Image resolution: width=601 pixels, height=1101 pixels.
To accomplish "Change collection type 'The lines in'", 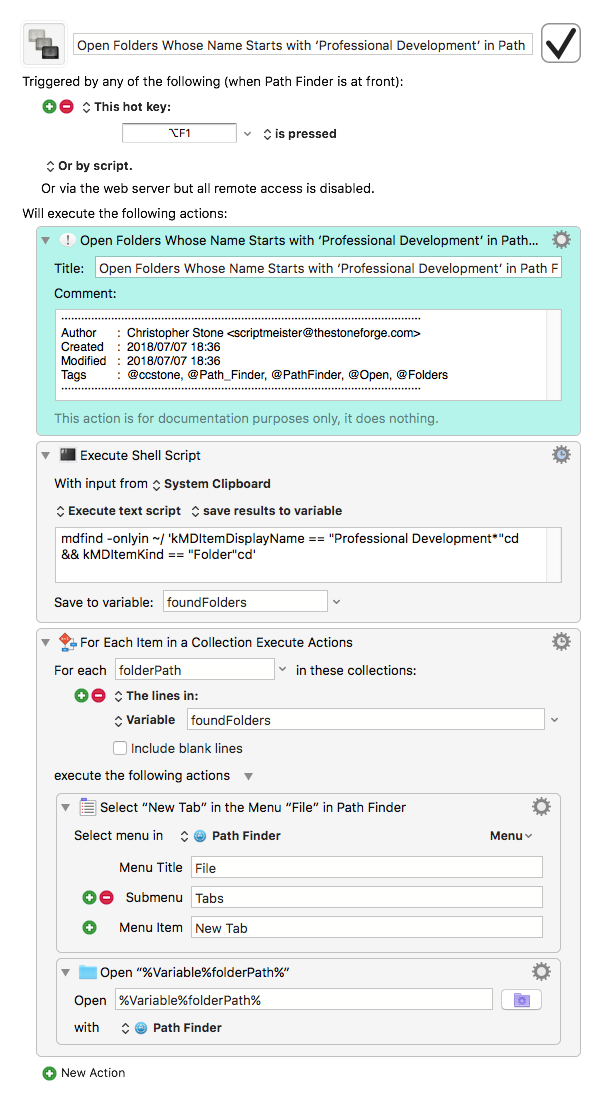I will [x=156, y=696].
